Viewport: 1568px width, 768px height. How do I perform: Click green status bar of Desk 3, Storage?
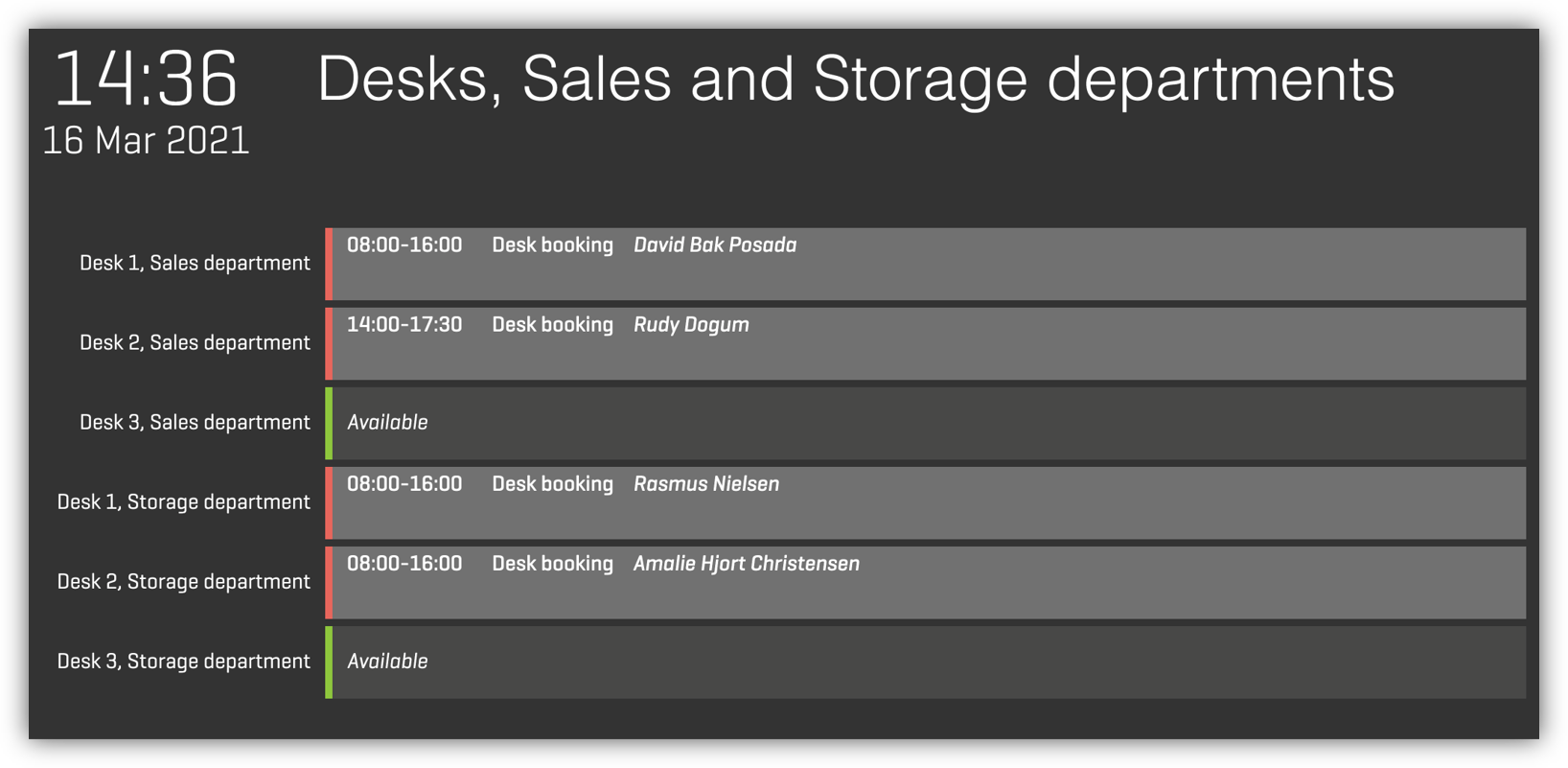click(329, 662)
